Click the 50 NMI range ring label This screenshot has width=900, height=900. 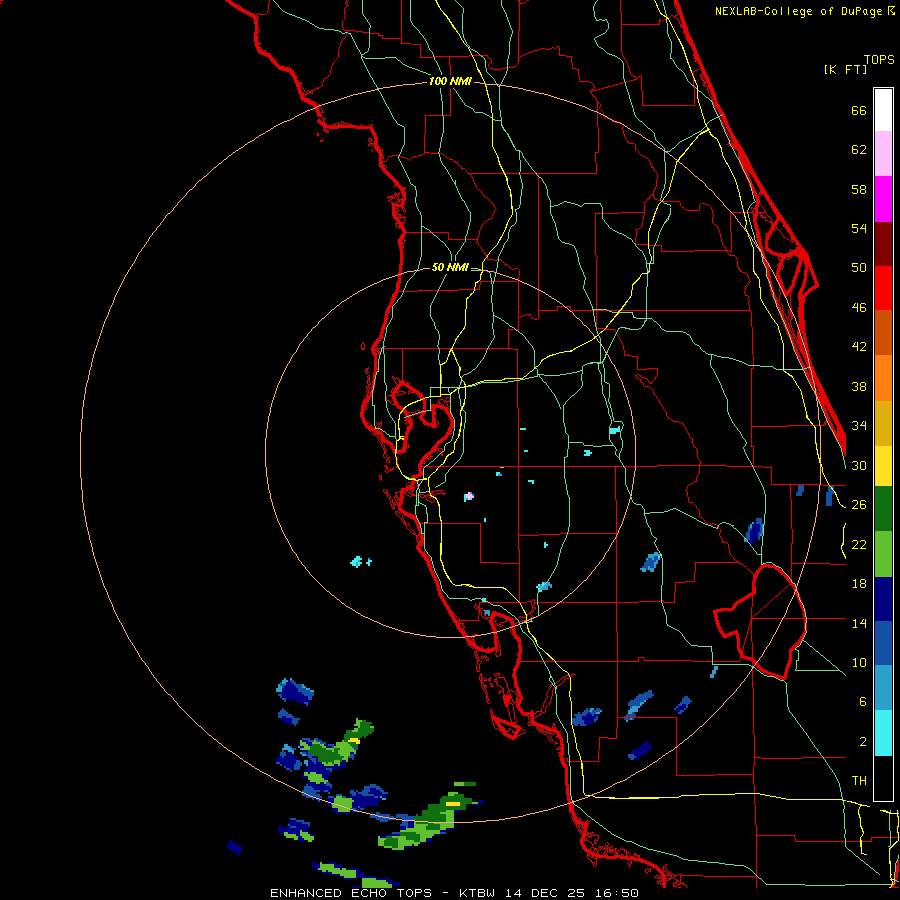coord(451,267)
